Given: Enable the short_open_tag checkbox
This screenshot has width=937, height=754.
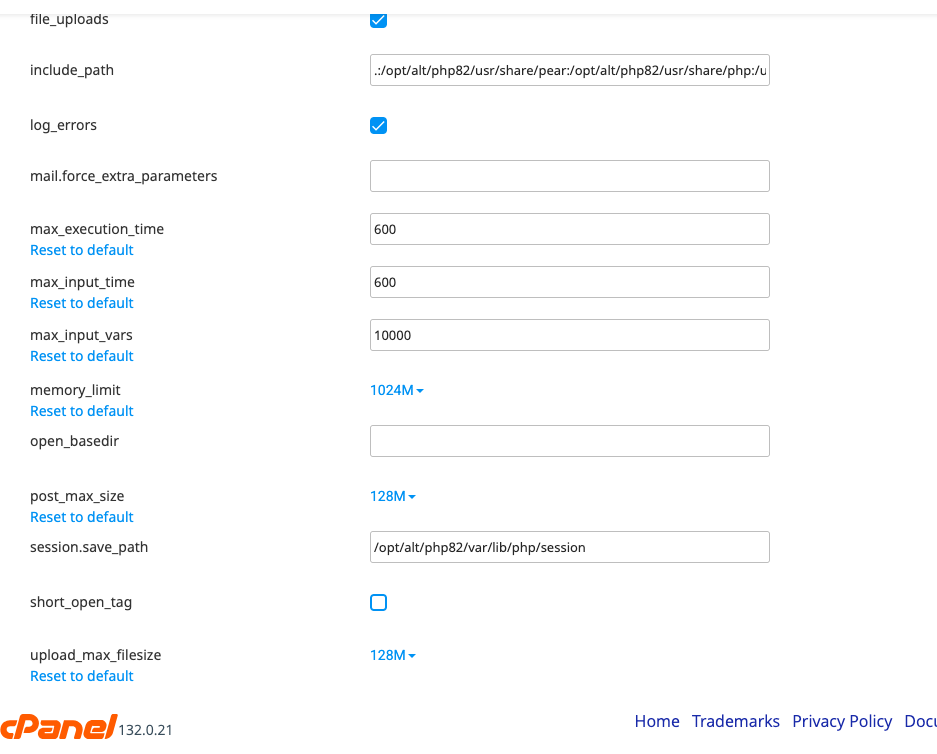Looking at the screenshot, I should tap(378, 602).
